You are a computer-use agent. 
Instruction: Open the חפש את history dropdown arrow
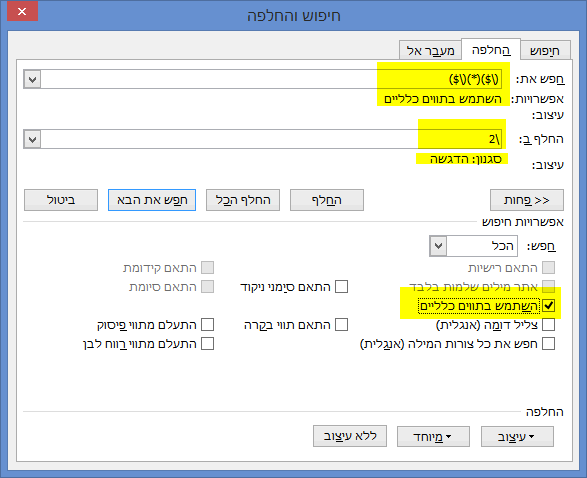[x=32, y=79]
